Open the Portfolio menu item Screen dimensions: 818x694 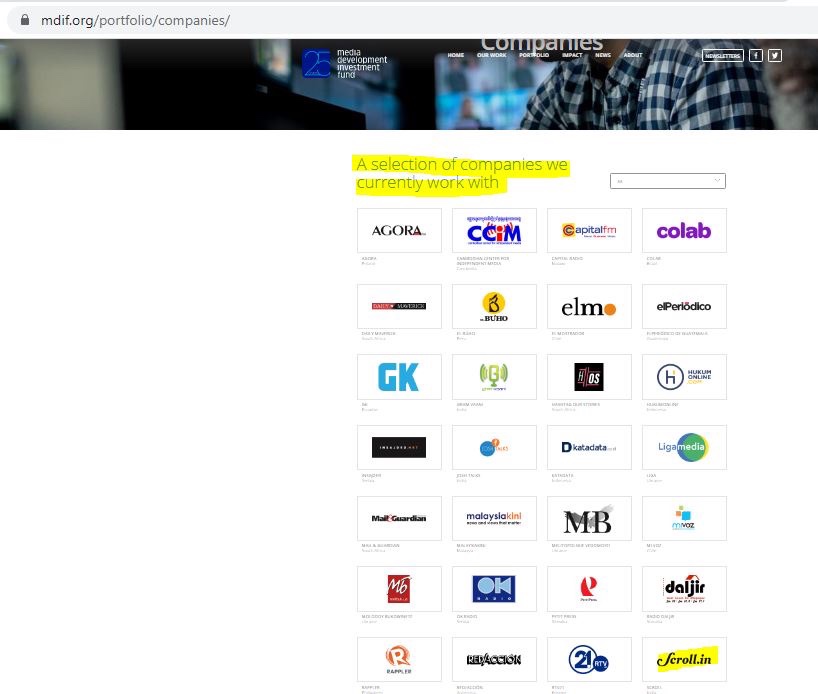pyautogui.click(x=533, y=56)
